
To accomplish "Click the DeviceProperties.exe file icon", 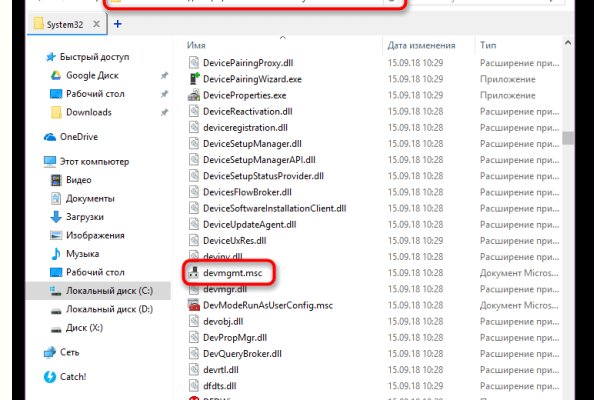I will [195, 95].
